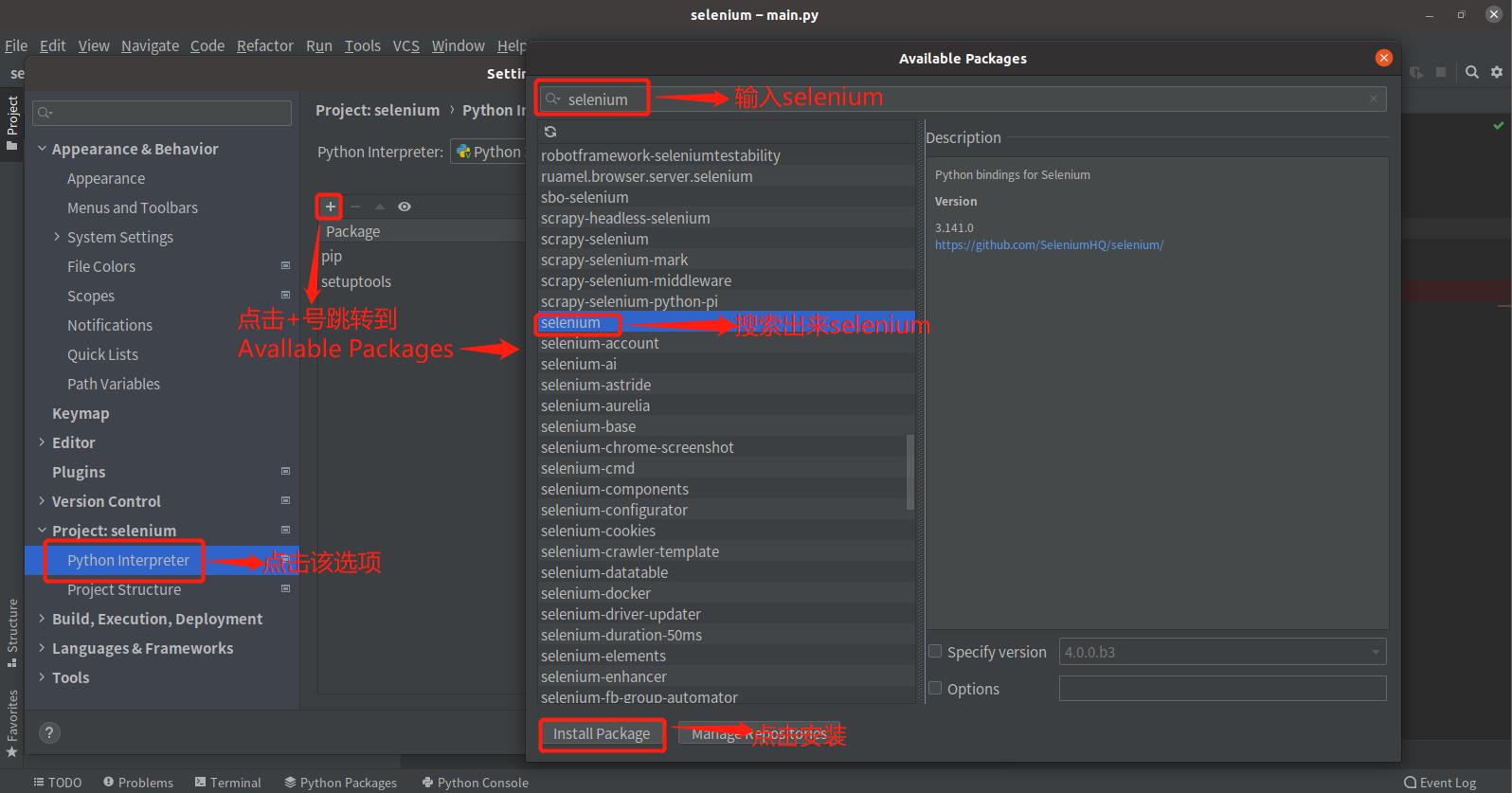Open IDE settings gear icon
The height and width of the screenshot is (793, 1512).
pyautogui.click(x=1497, y=72)
